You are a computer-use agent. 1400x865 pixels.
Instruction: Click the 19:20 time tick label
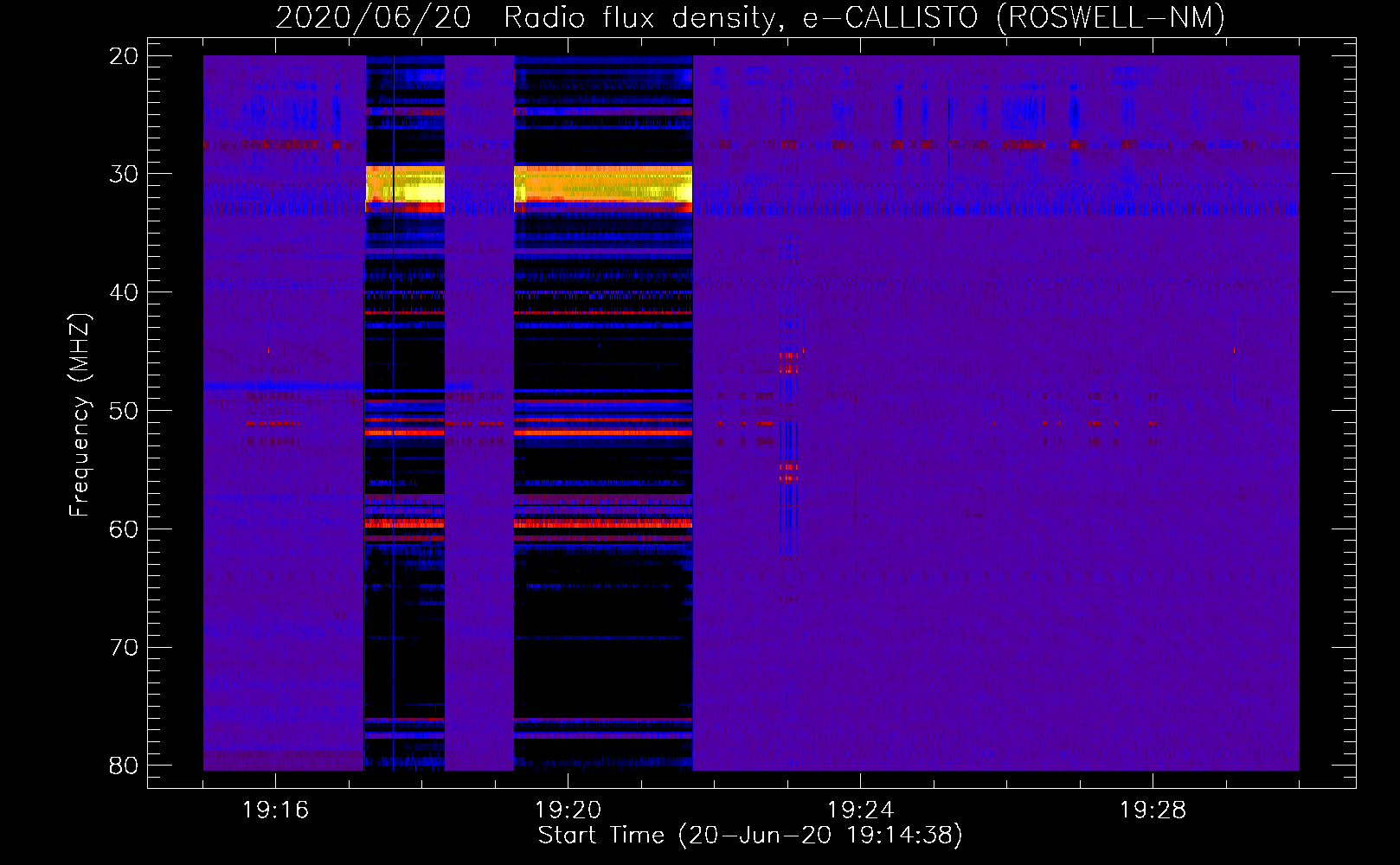pyautogui.click(x=568, y=811)
